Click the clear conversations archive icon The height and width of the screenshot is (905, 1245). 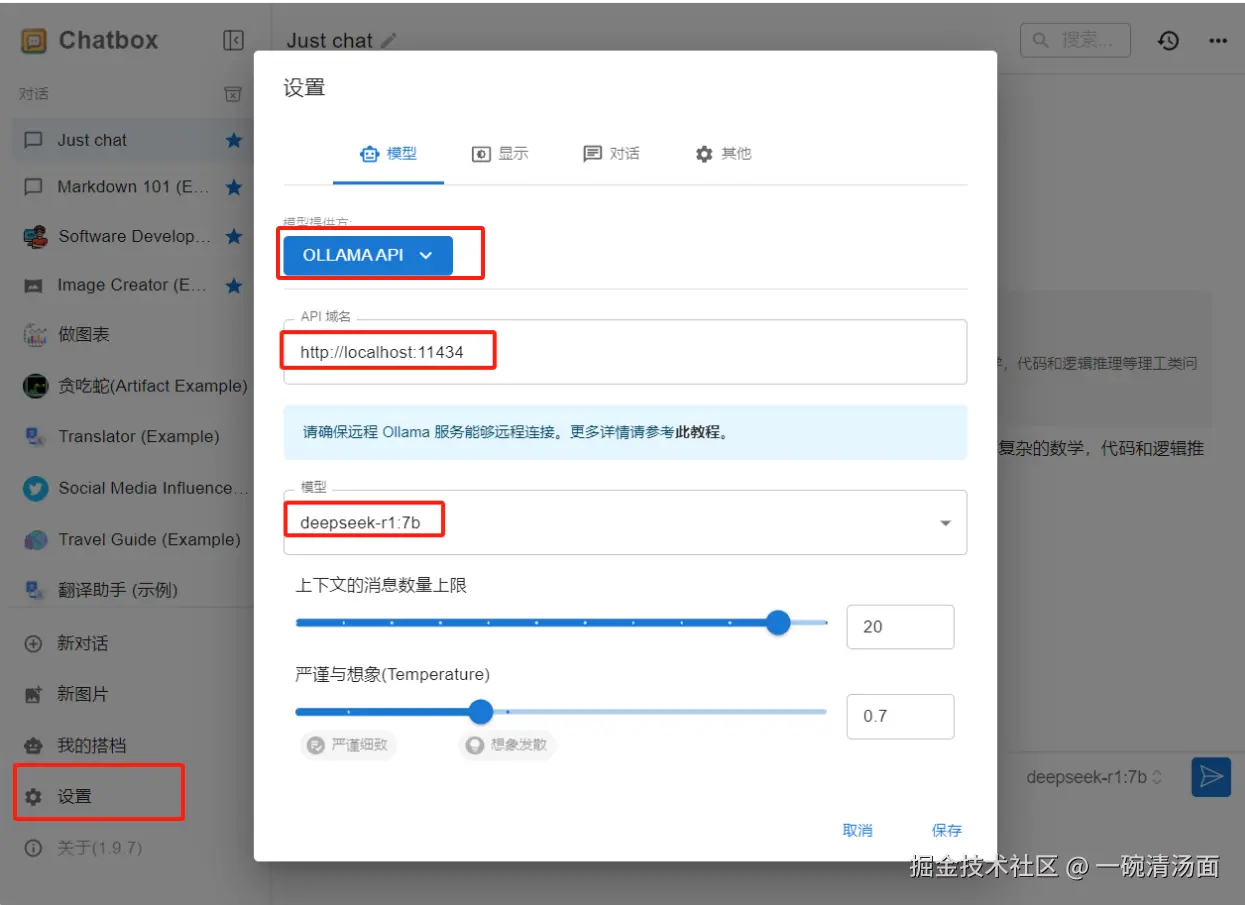click(232, 94)
